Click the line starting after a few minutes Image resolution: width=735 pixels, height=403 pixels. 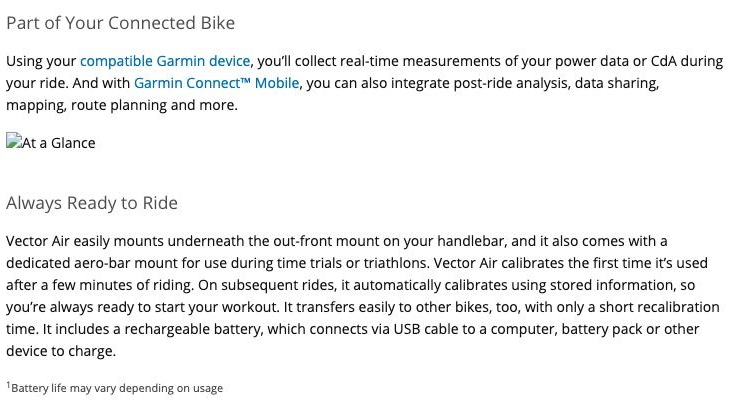click(350, 285)
